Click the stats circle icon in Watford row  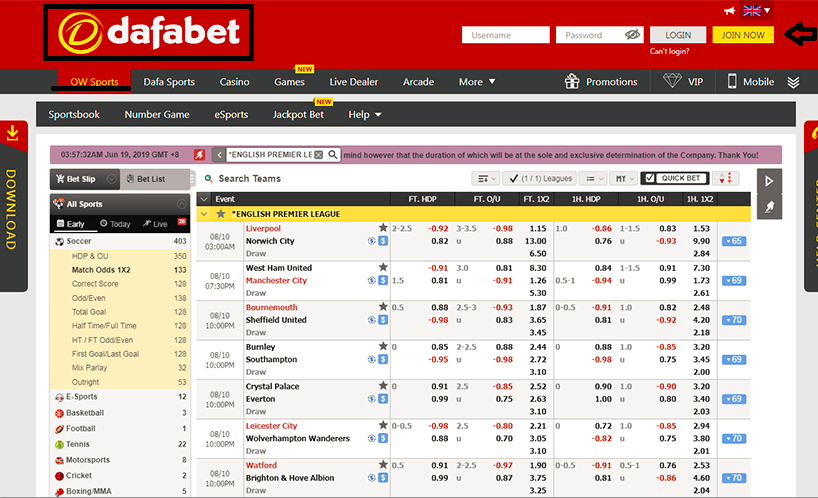[371, 478]
